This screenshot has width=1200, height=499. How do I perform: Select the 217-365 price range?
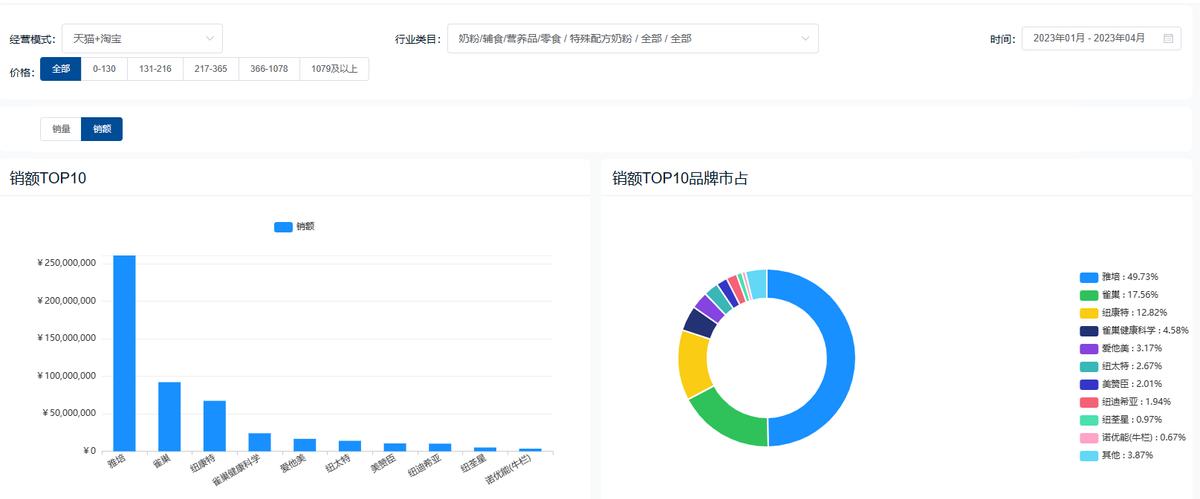pyautogui.click(x=211, y=69)
